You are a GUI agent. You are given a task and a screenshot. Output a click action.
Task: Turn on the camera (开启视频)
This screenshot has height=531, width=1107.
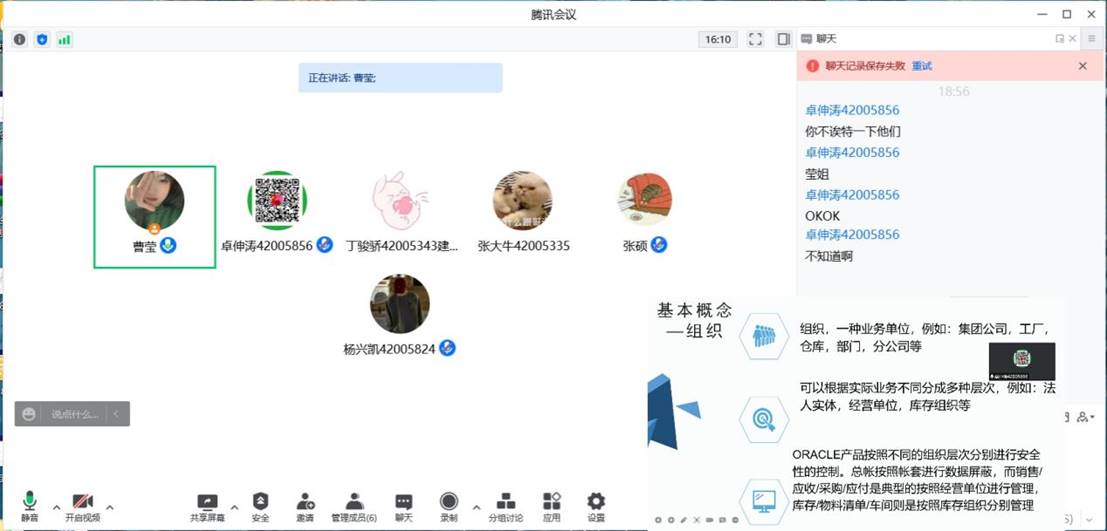pos(82,505)
